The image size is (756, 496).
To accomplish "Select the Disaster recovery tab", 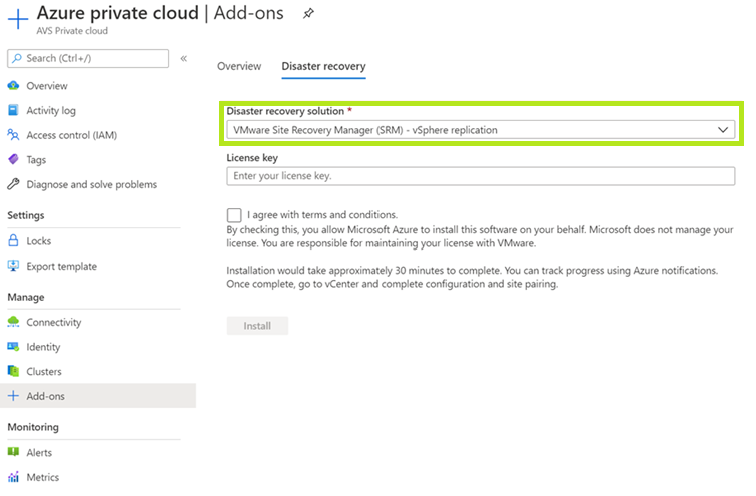I will tap(324, 66).
